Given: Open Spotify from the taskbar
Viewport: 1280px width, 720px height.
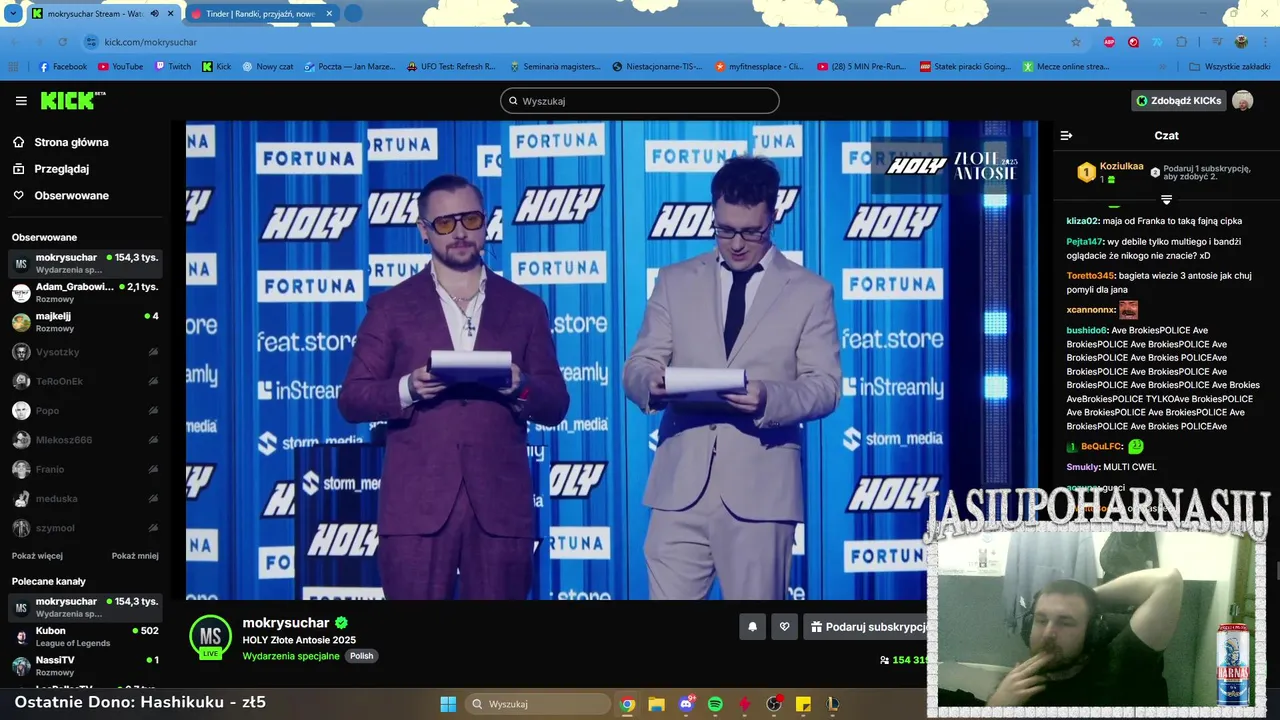Looking at the screenshot, I should [715, 704].
